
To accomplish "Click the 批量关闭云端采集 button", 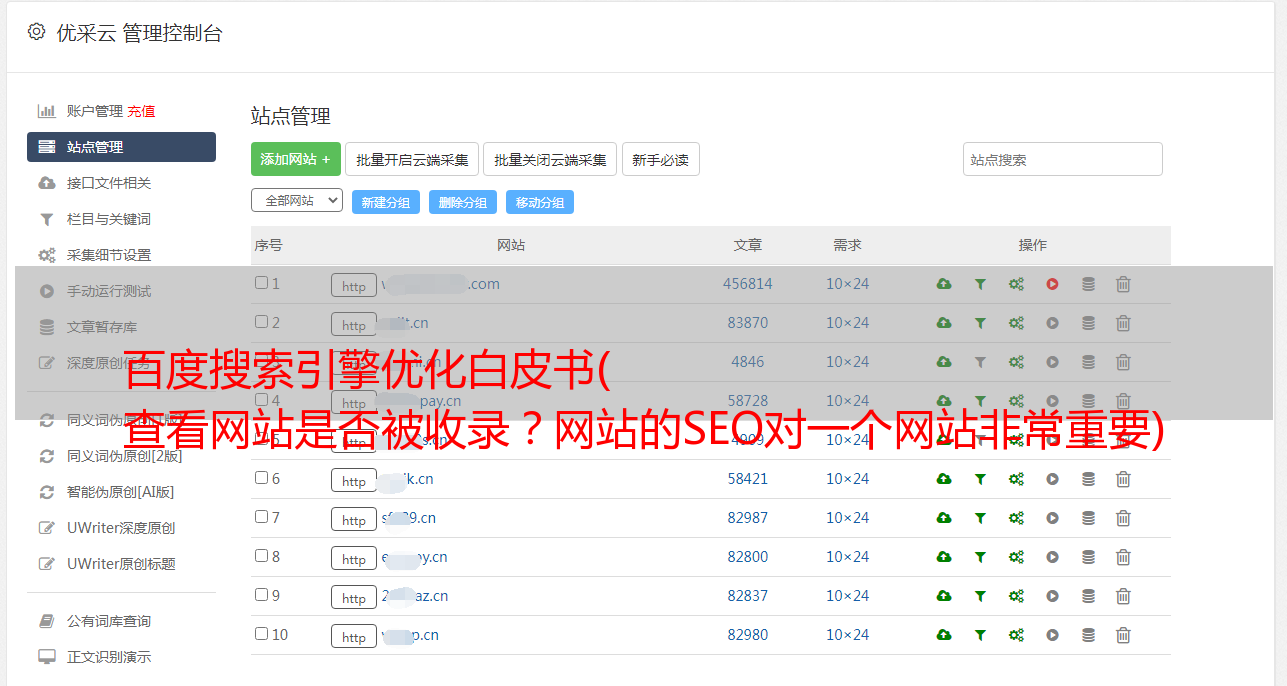I will tap(550, 159).
